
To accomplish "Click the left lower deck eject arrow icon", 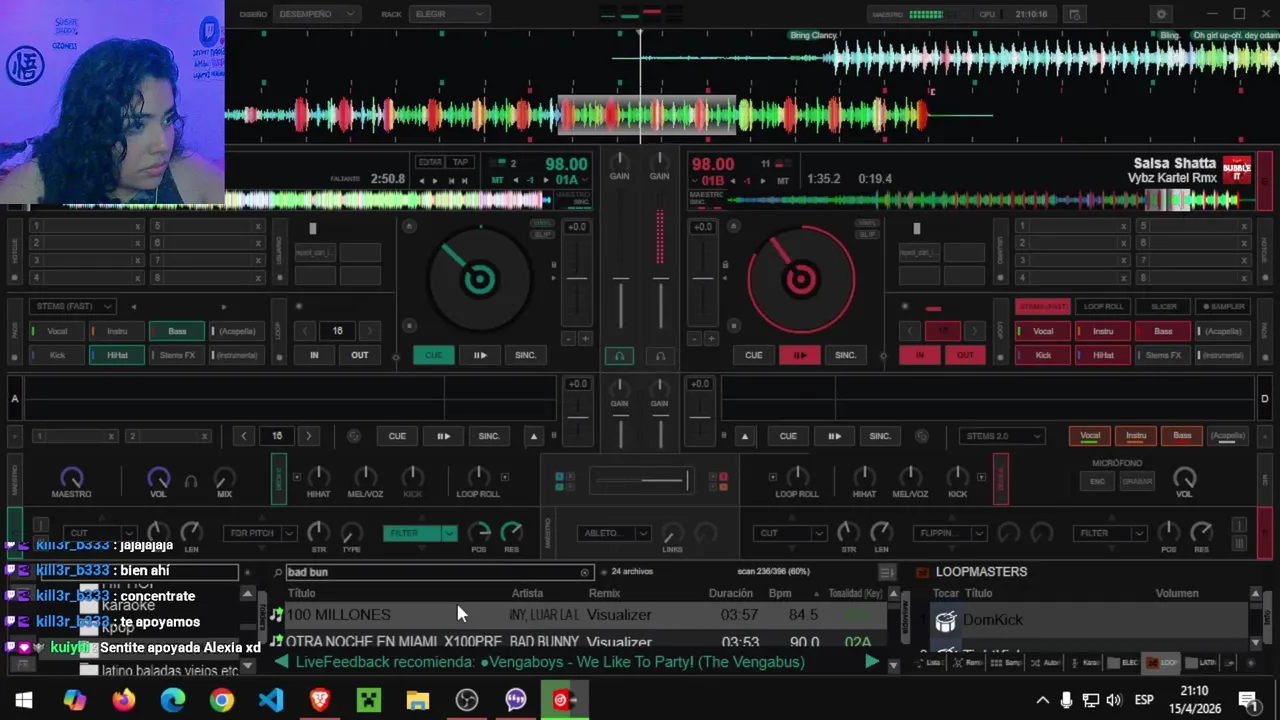I will point(533,436).
